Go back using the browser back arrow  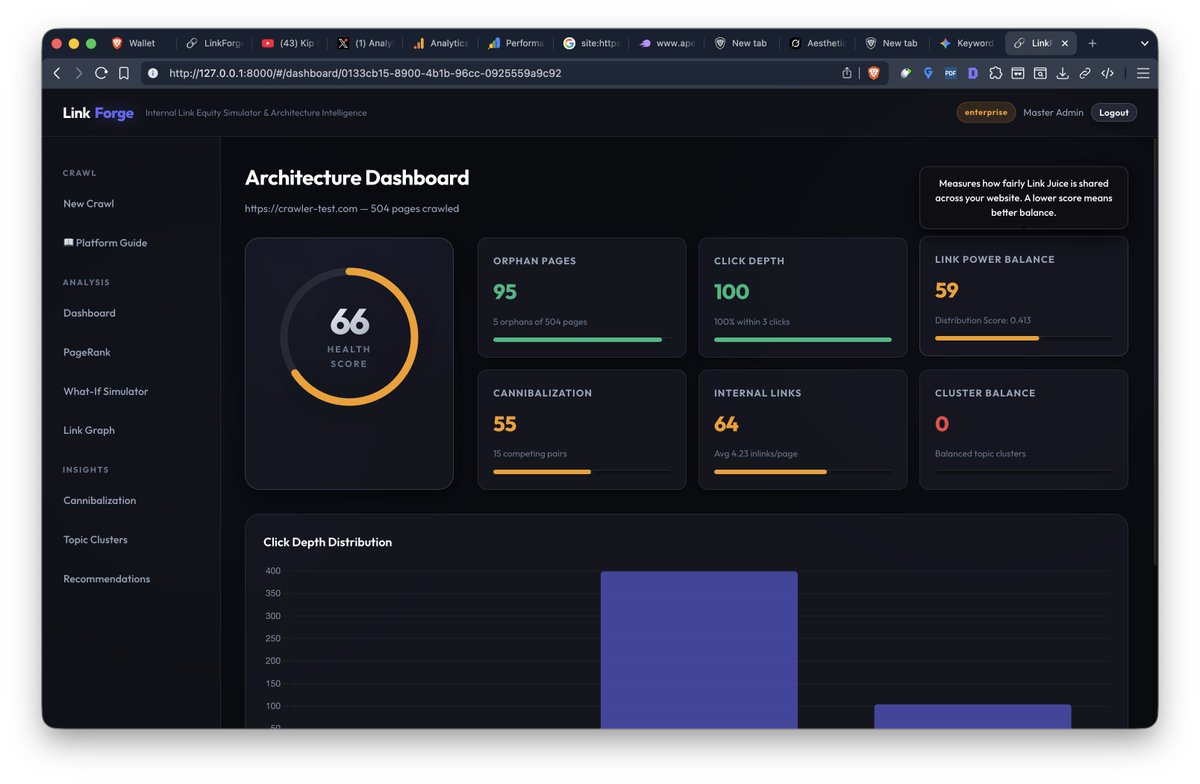56,73
